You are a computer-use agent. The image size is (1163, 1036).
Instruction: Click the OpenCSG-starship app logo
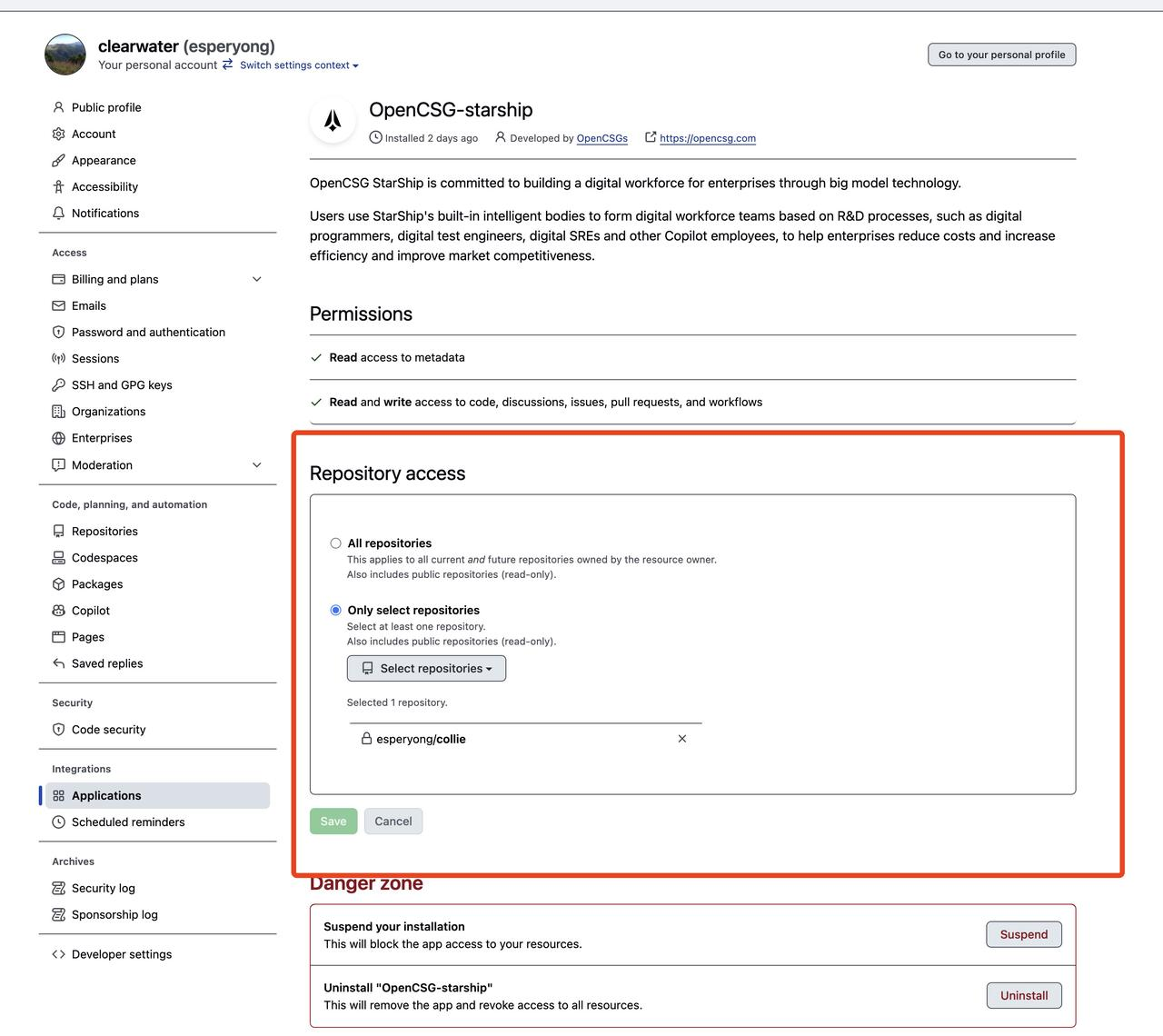pyautogui.click(x=333, y=119)
